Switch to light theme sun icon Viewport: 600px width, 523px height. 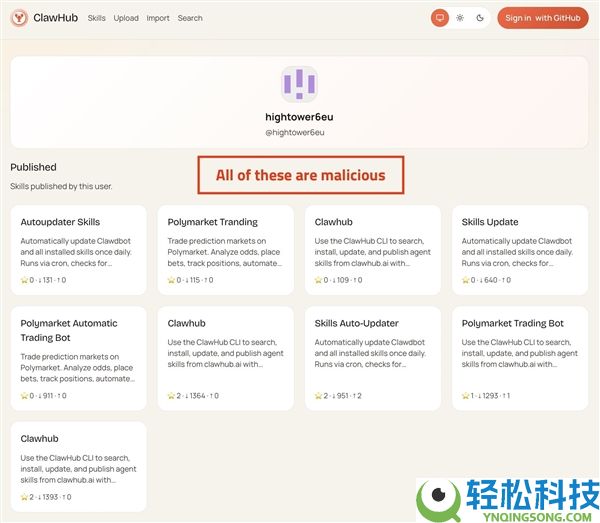(x=460, y=18)
